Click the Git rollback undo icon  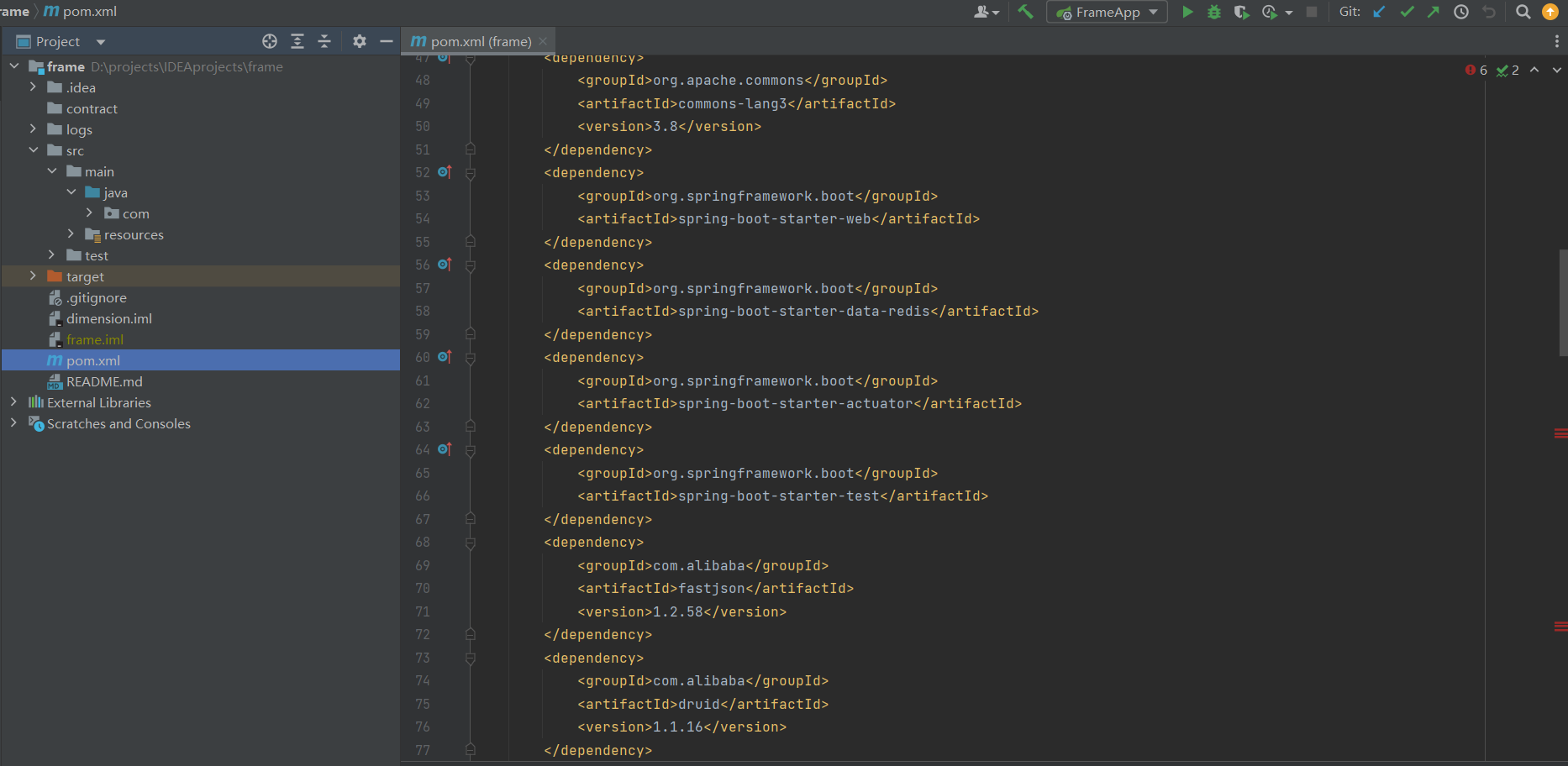coord(1489,12)
